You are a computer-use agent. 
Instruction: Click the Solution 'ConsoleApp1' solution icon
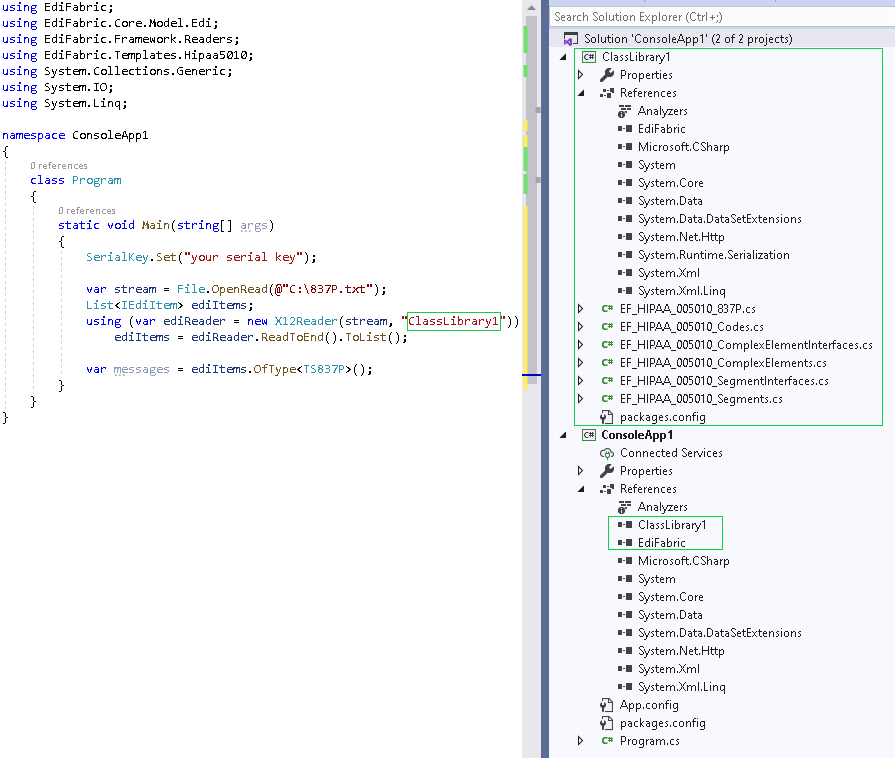click(x=570, y=39)
